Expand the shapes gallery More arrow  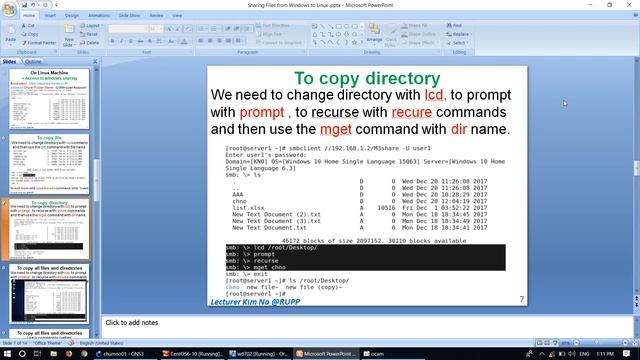point(362,42)
